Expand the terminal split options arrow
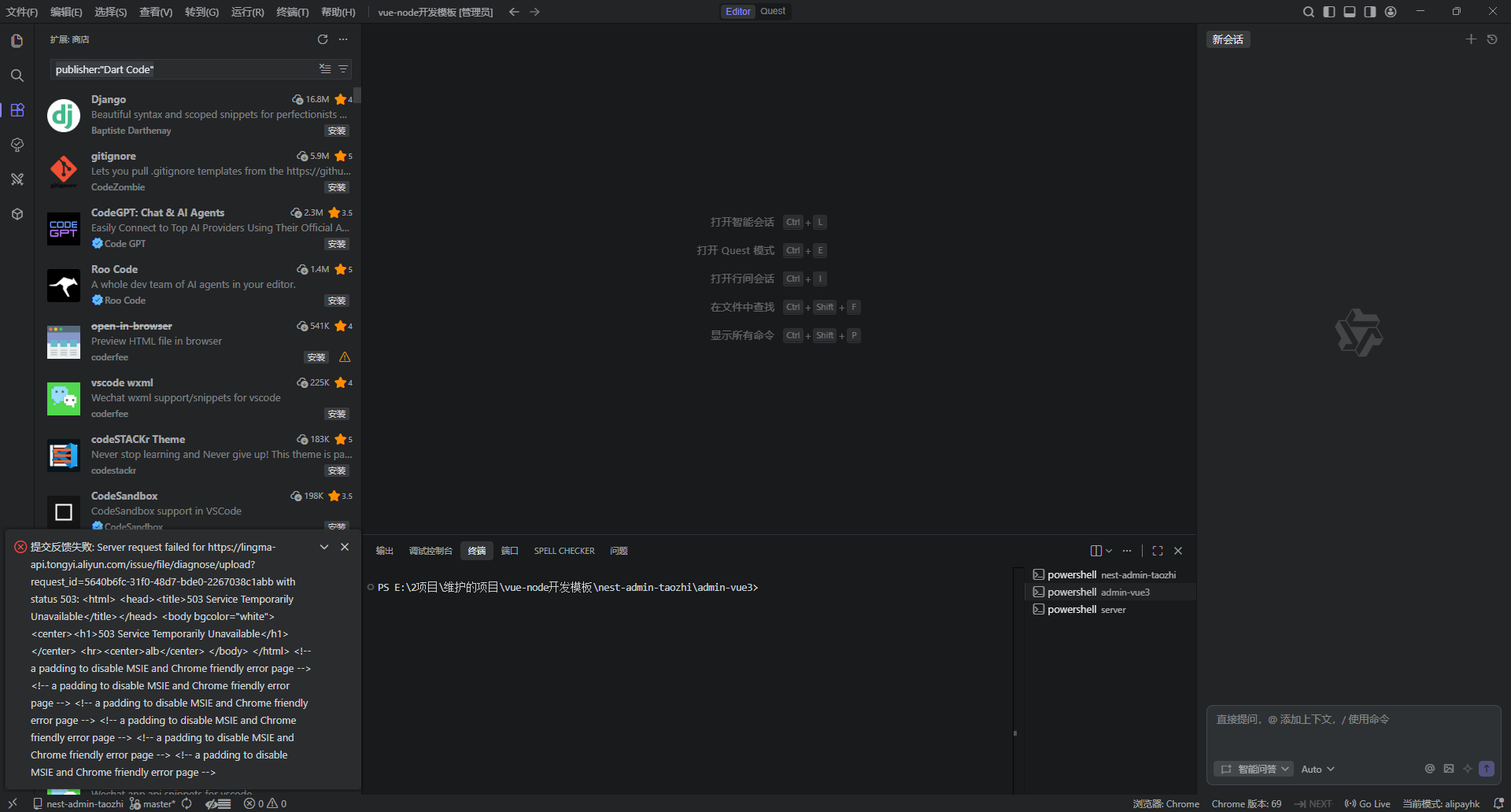Viewport: 1511px width, 812px height. [x=1109, y=551]
